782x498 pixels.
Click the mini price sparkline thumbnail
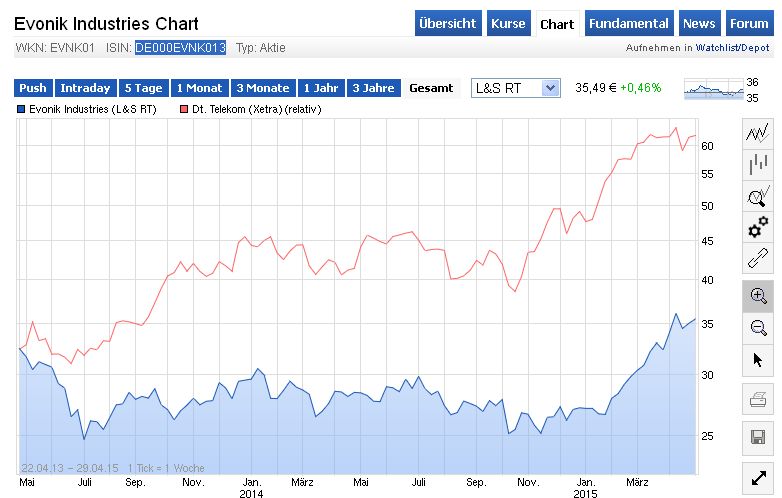(714, 90)
